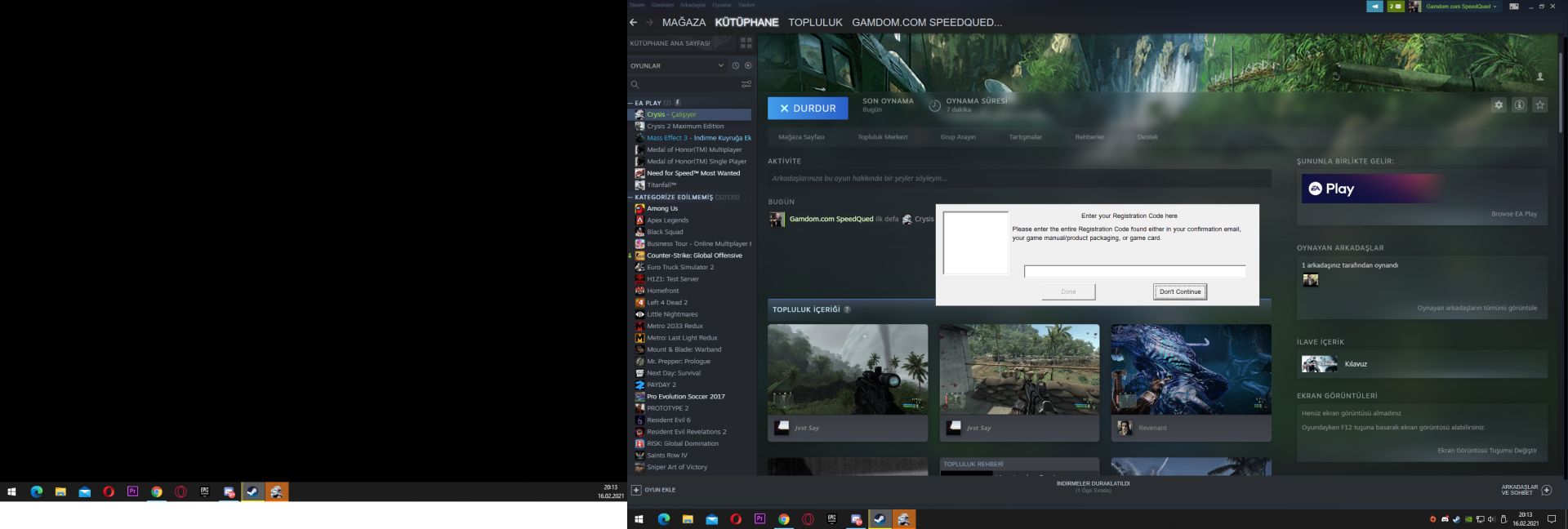Click the registration code input field
Viewport: 1568px width, 529px height.
coord(1135,272)
